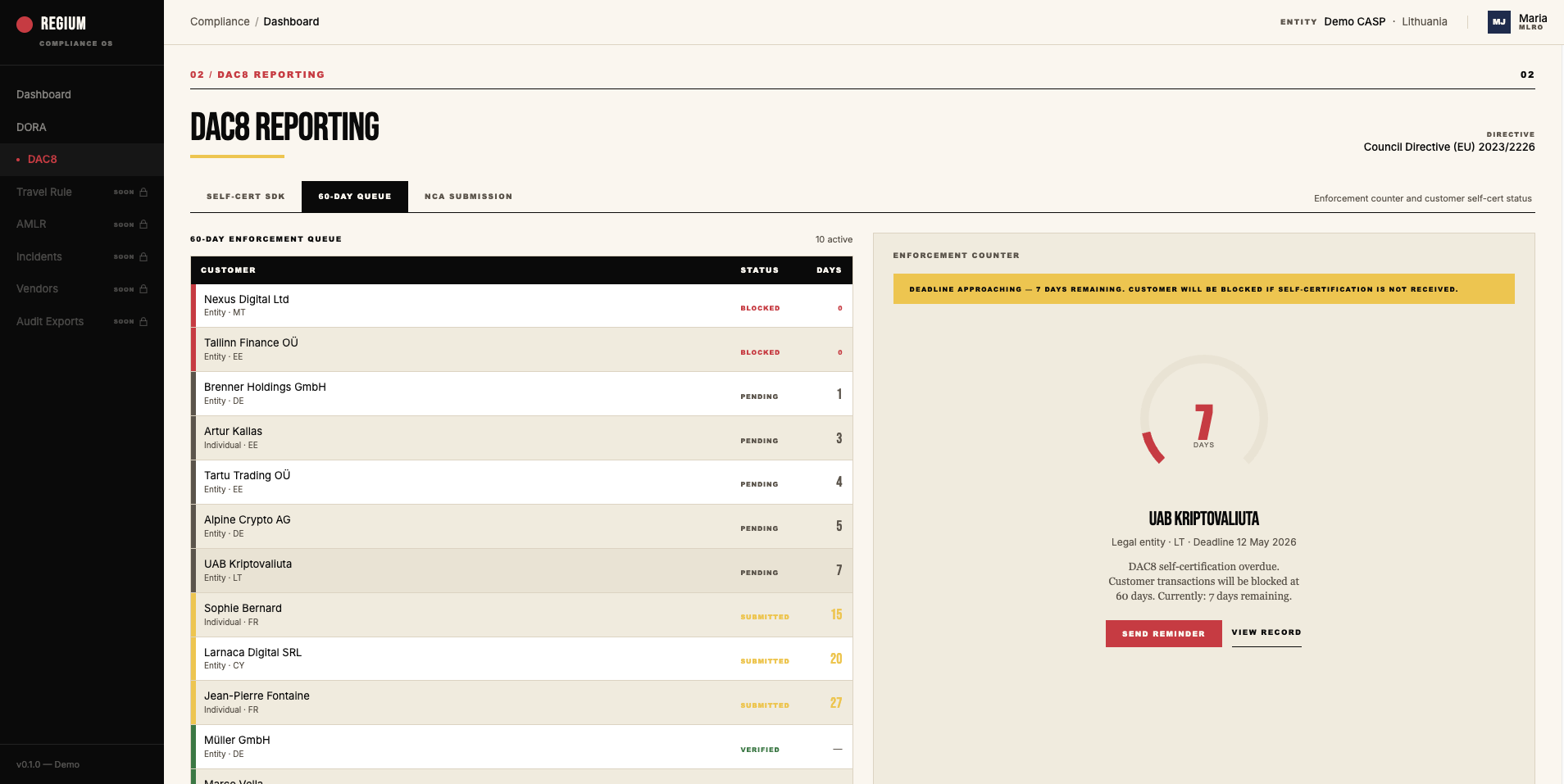Click PENDING status for Brenner Holdings GmbH

click(759, 397)
